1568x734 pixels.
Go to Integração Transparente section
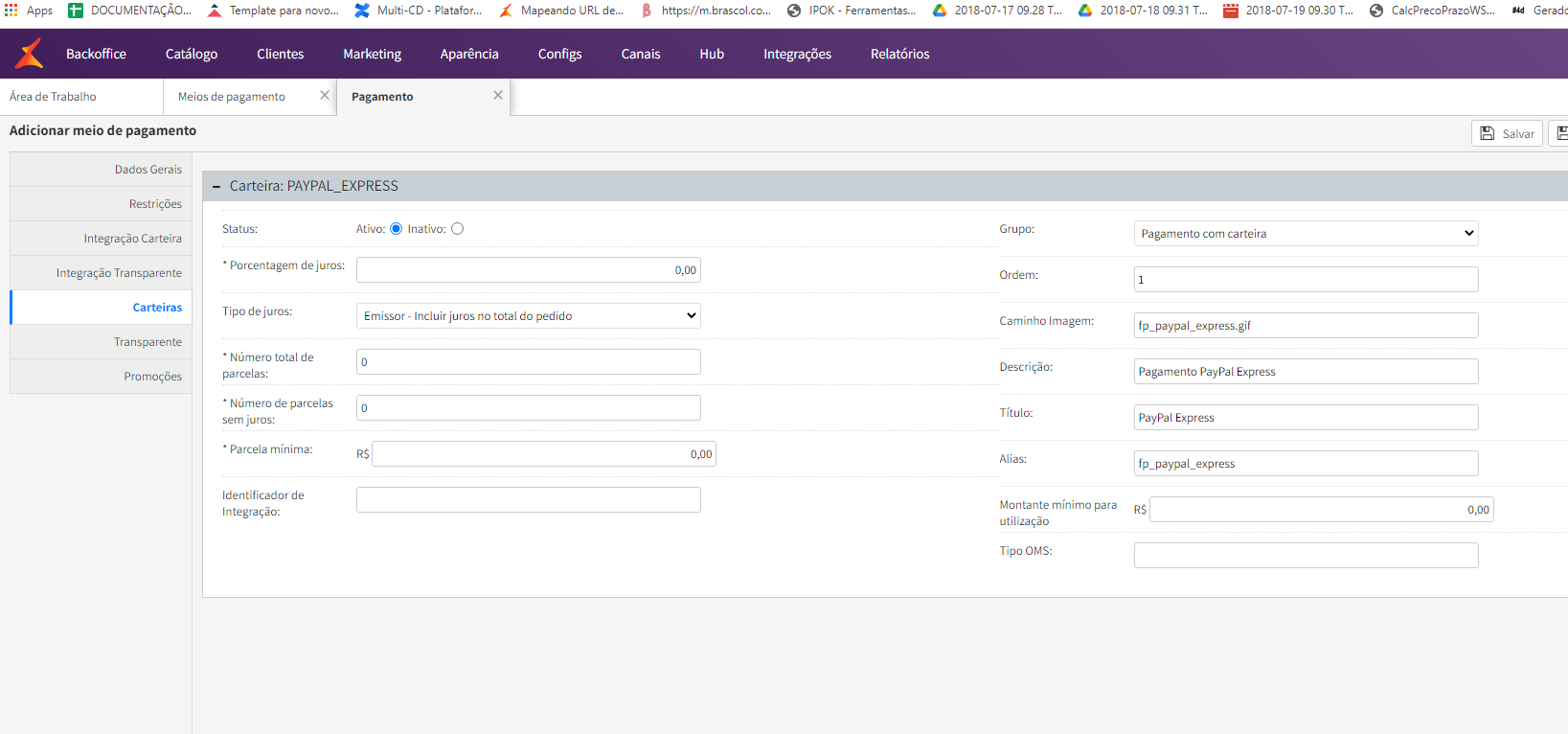[x=101, y=273]
